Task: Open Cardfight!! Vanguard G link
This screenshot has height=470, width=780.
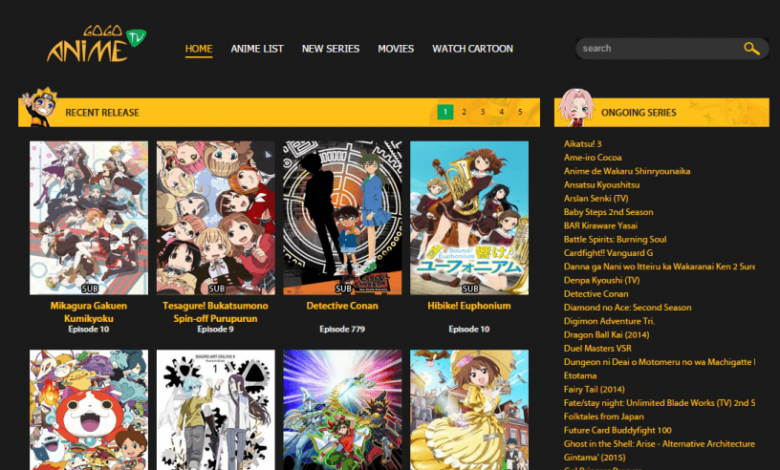Action: coord(608,253)
